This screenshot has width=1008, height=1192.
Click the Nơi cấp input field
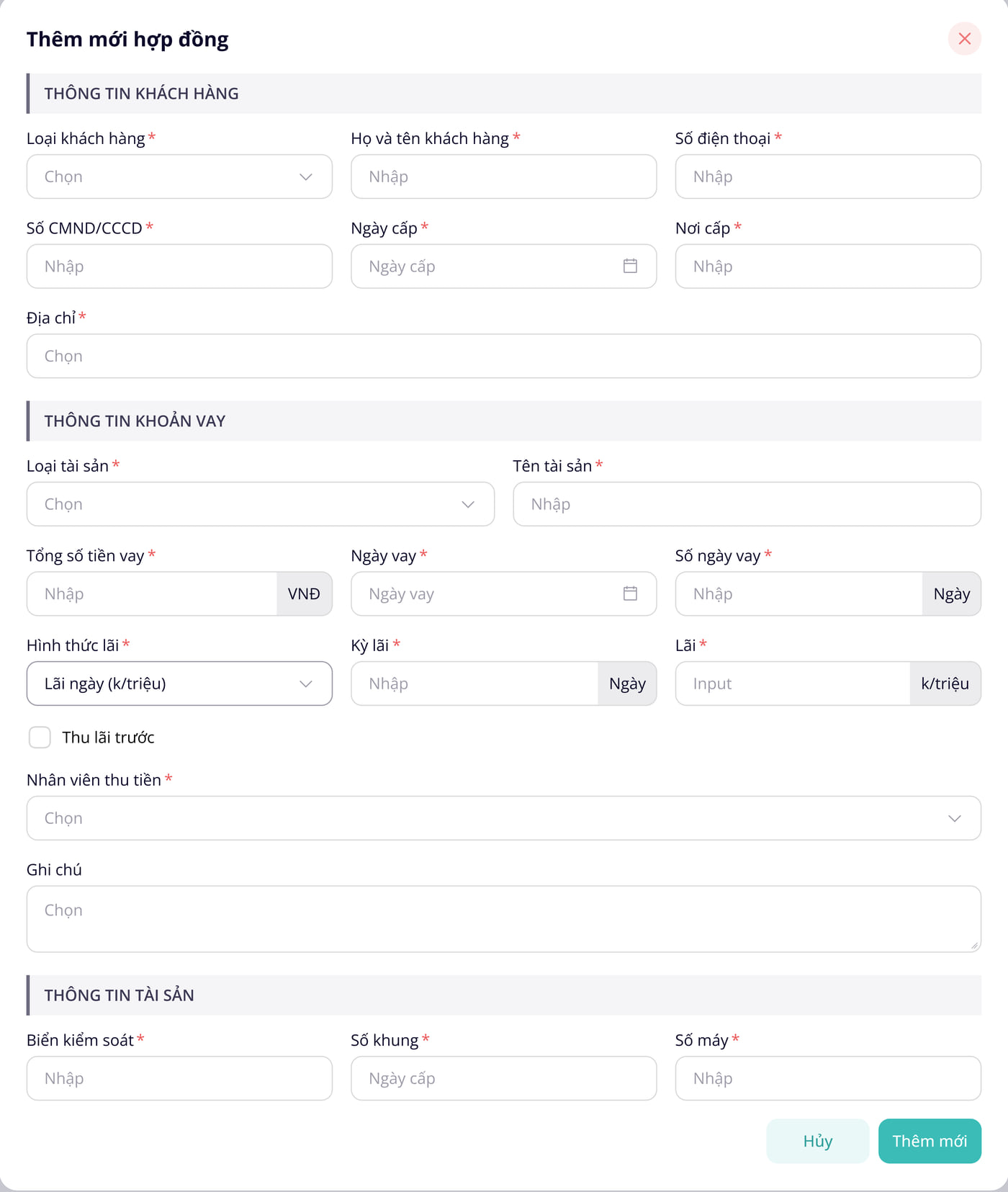[x=828, y=266]
